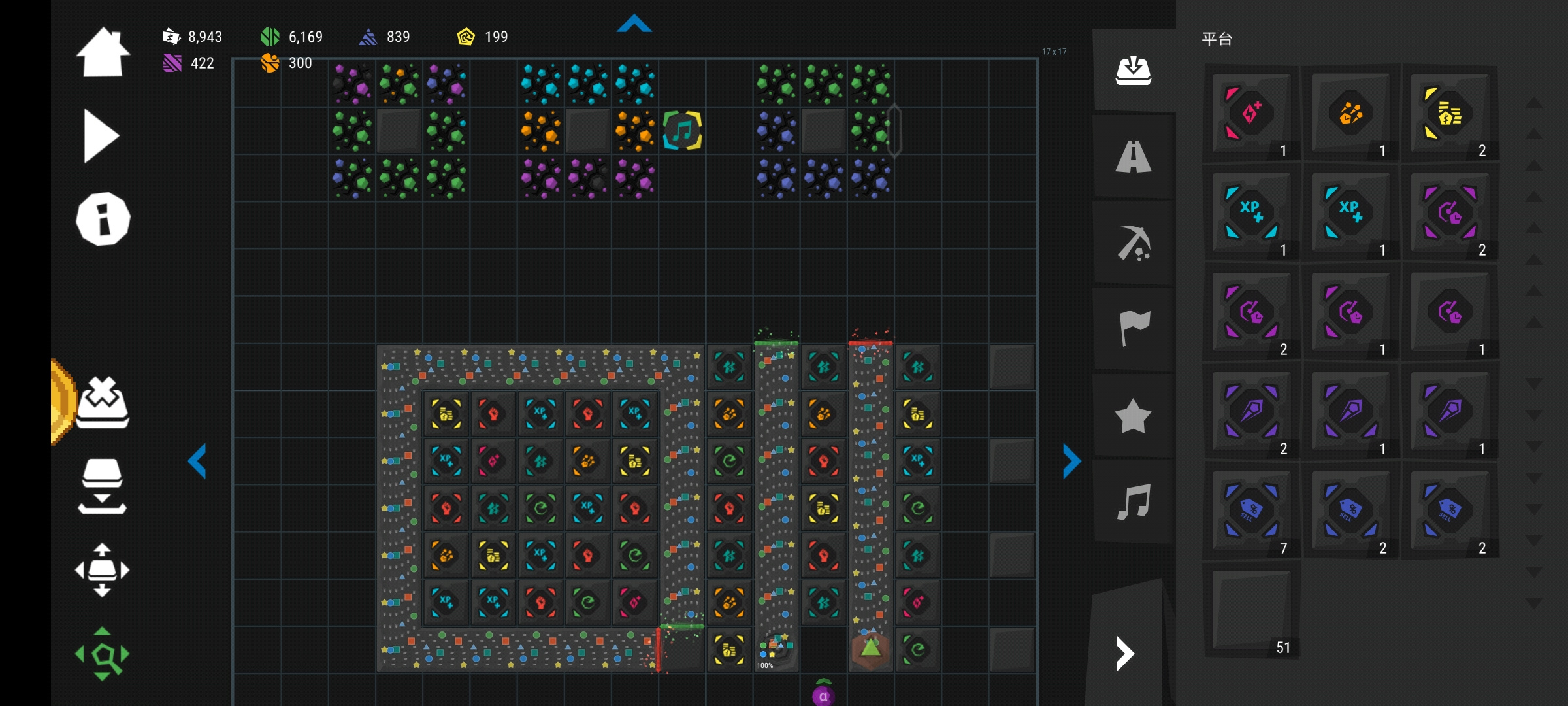This screenshot has height=706, width=1568.
Task: Tap the 199 yellow resource counter
Action: (482, 37)
